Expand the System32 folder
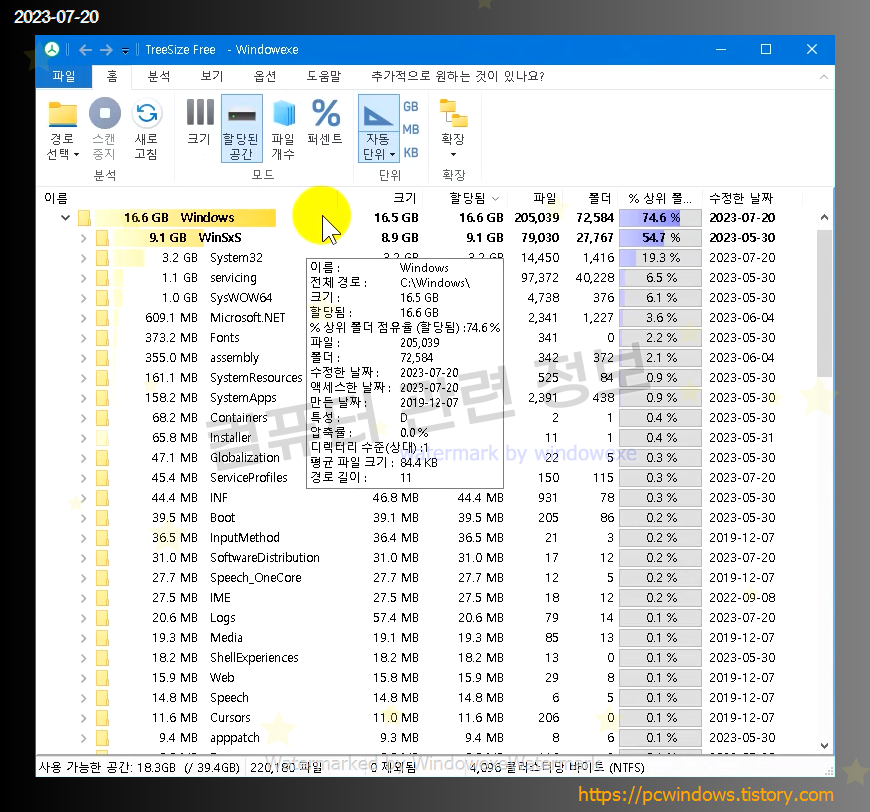 click(83, 258)
